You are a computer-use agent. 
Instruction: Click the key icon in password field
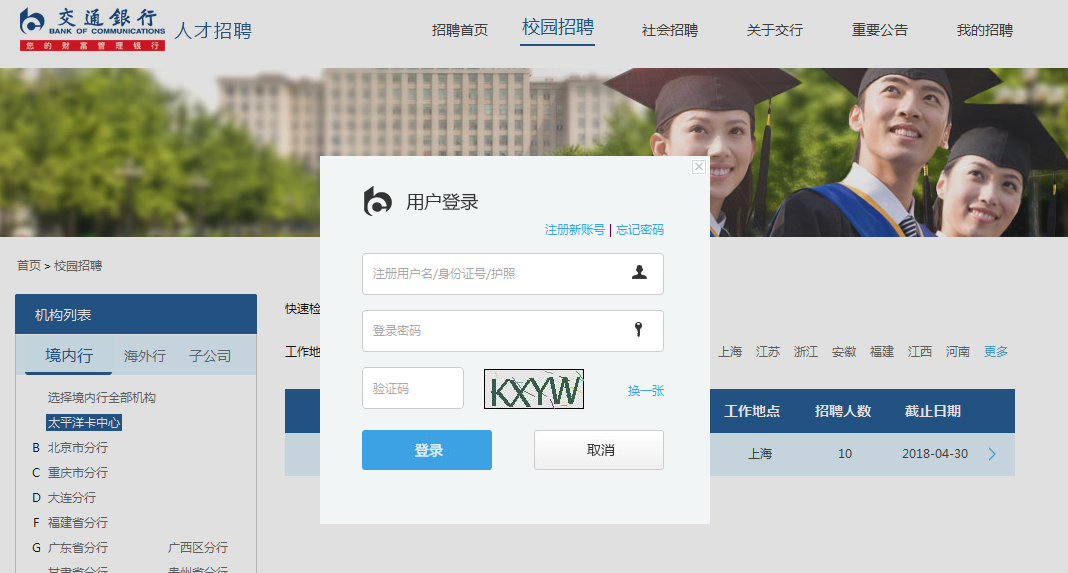pos(639,330)
